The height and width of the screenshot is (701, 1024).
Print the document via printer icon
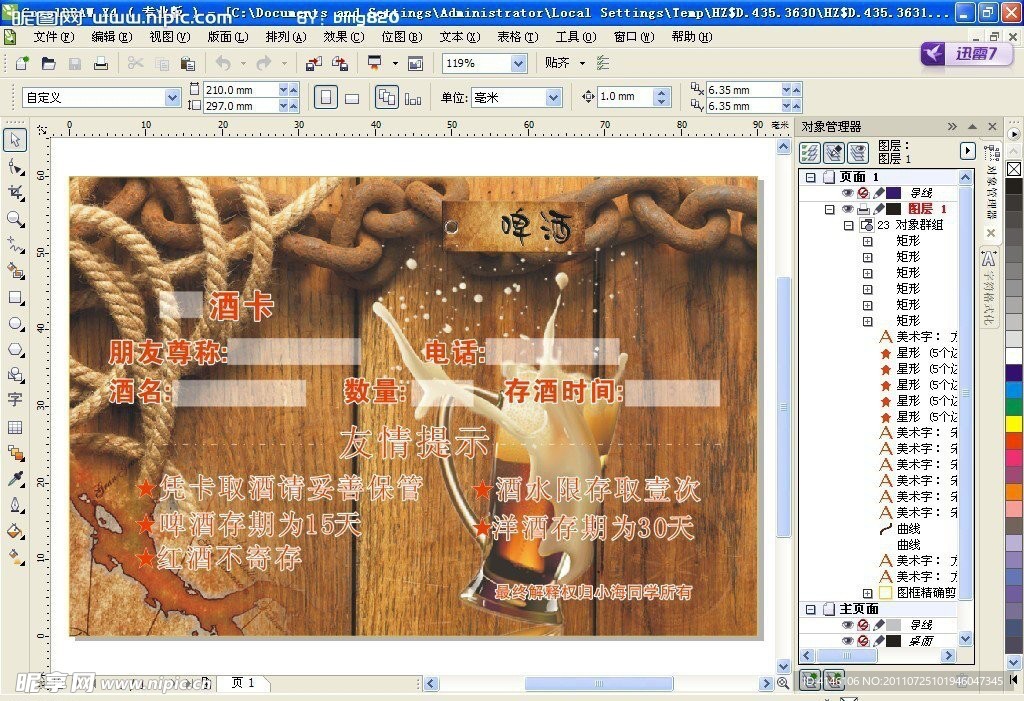(101, 63)
